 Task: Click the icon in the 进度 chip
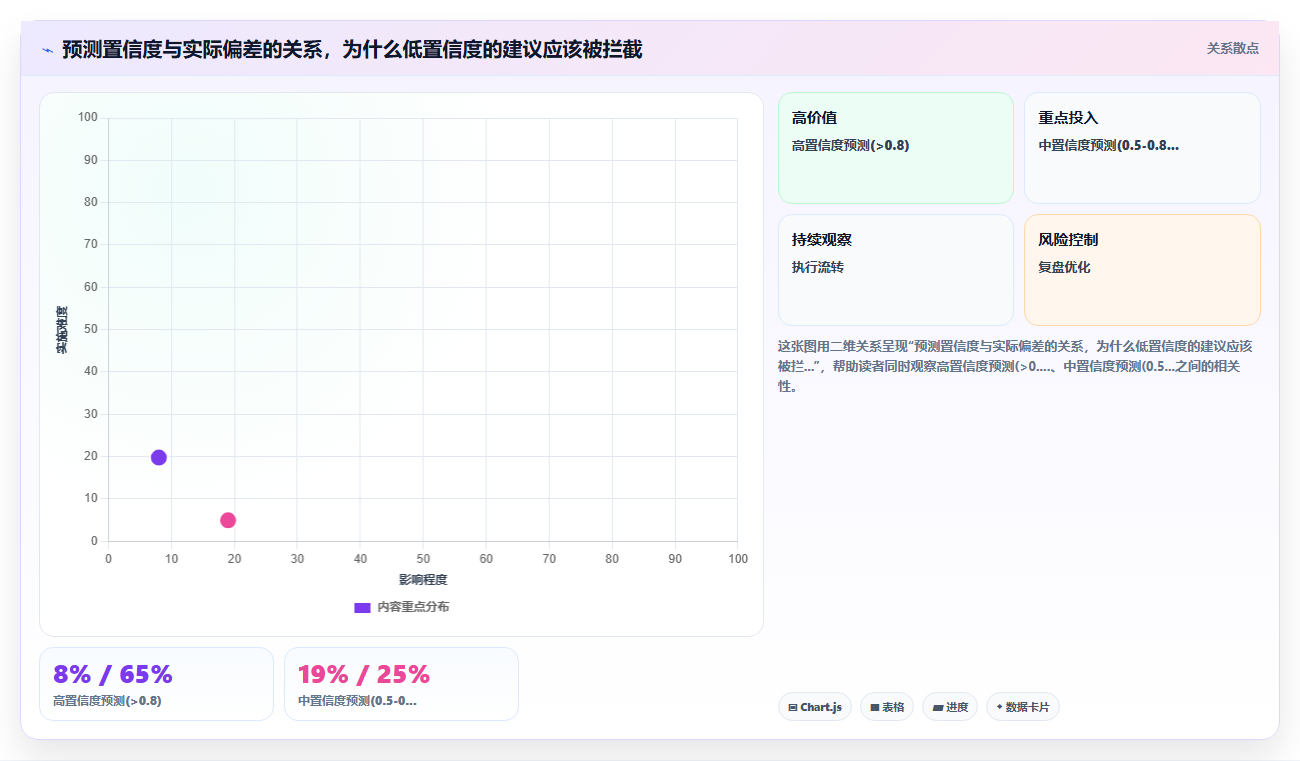point(938,707)
